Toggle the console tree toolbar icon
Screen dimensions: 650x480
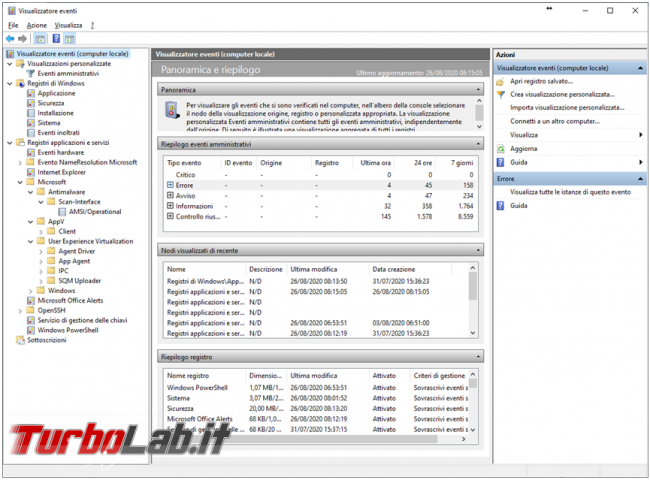point(40,39)
